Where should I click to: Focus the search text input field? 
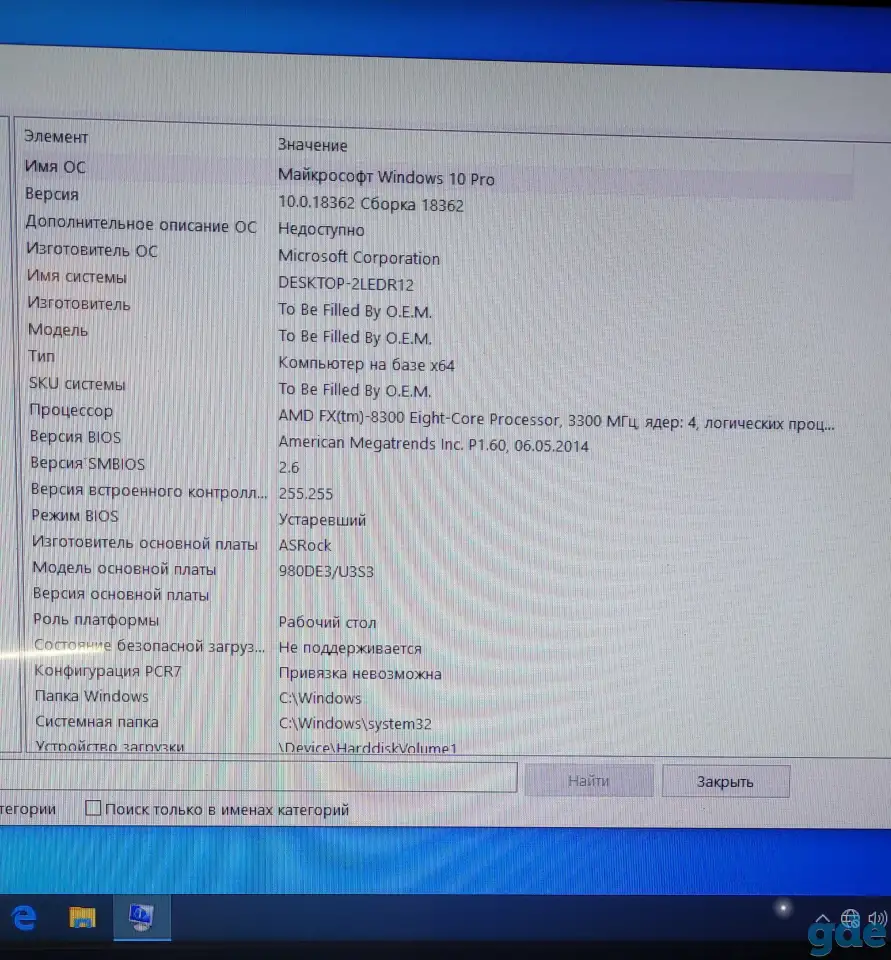click(x=257, y=776)
